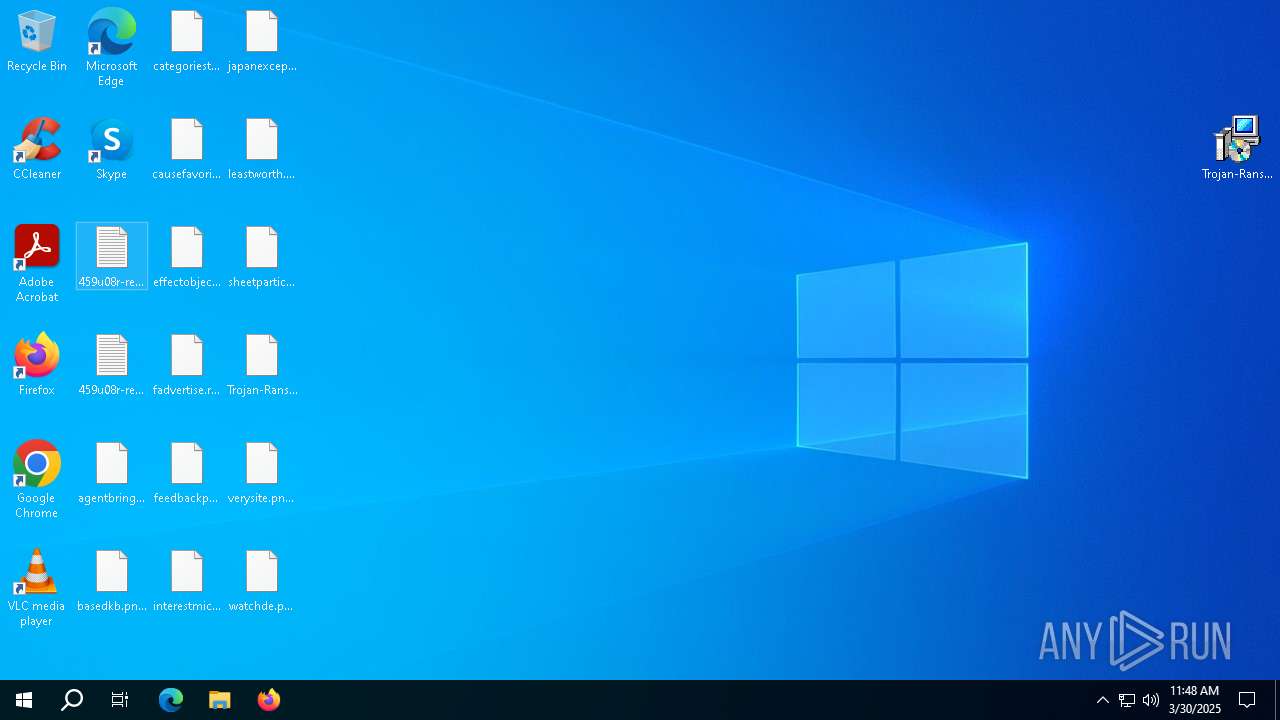This screenshot has height=720, width=1280.
Task: Select the japanexcep... file icon
Action: click(x=262, y=42)
